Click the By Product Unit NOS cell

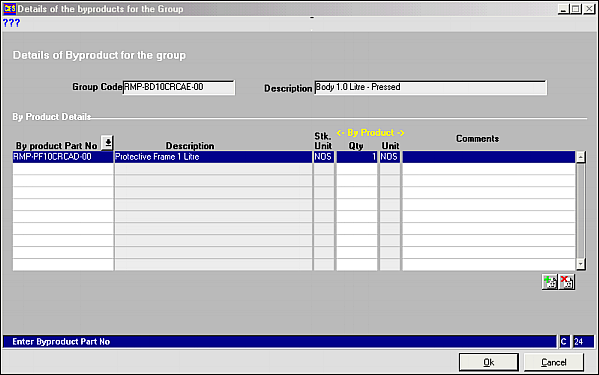390,157
